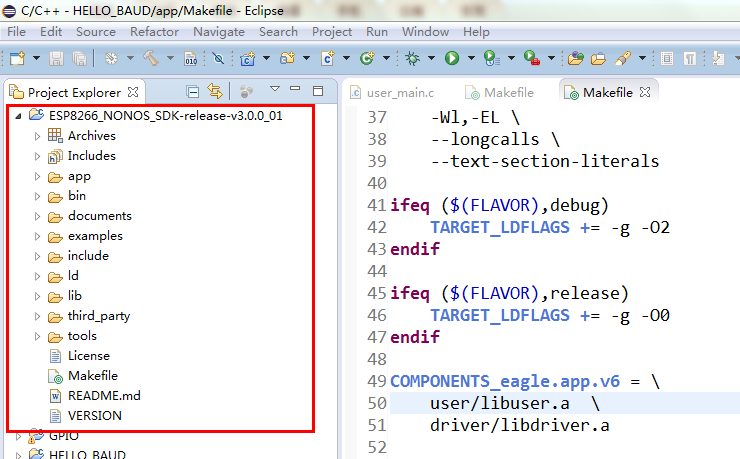This screenshot has height=459, width=740.
Task: Click Collapse All in Project Explorer
Action: pyautogui.click(x=193, y=92)
